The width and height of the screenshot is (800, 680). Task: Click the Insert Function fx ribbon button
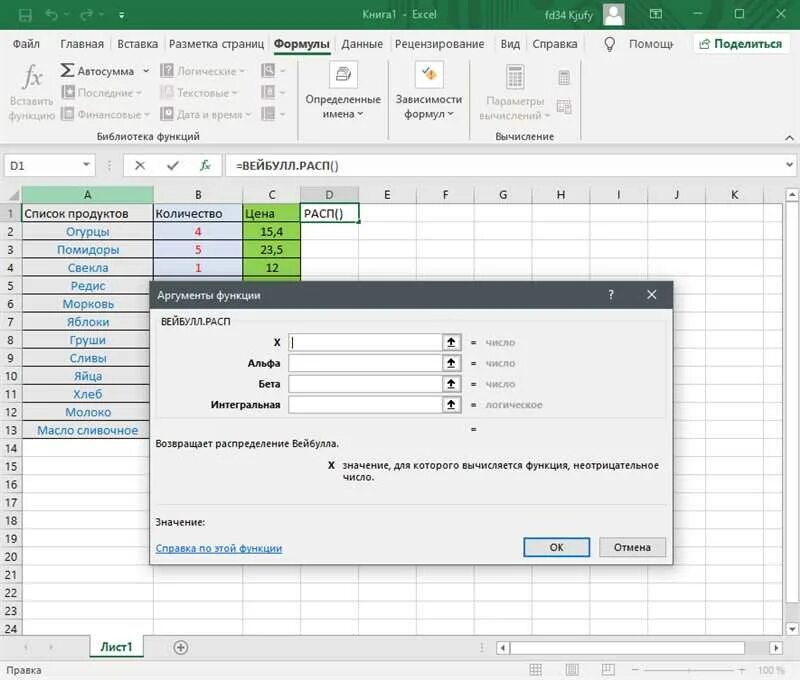32,92
